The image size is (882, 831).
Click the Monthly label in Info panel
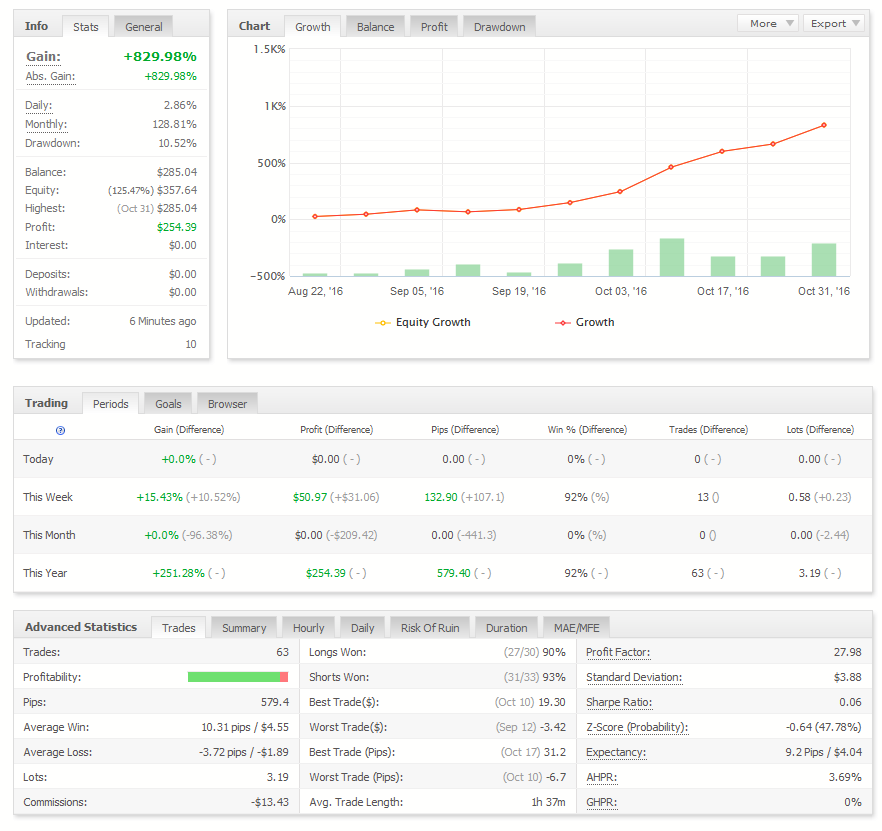point(46,124)
